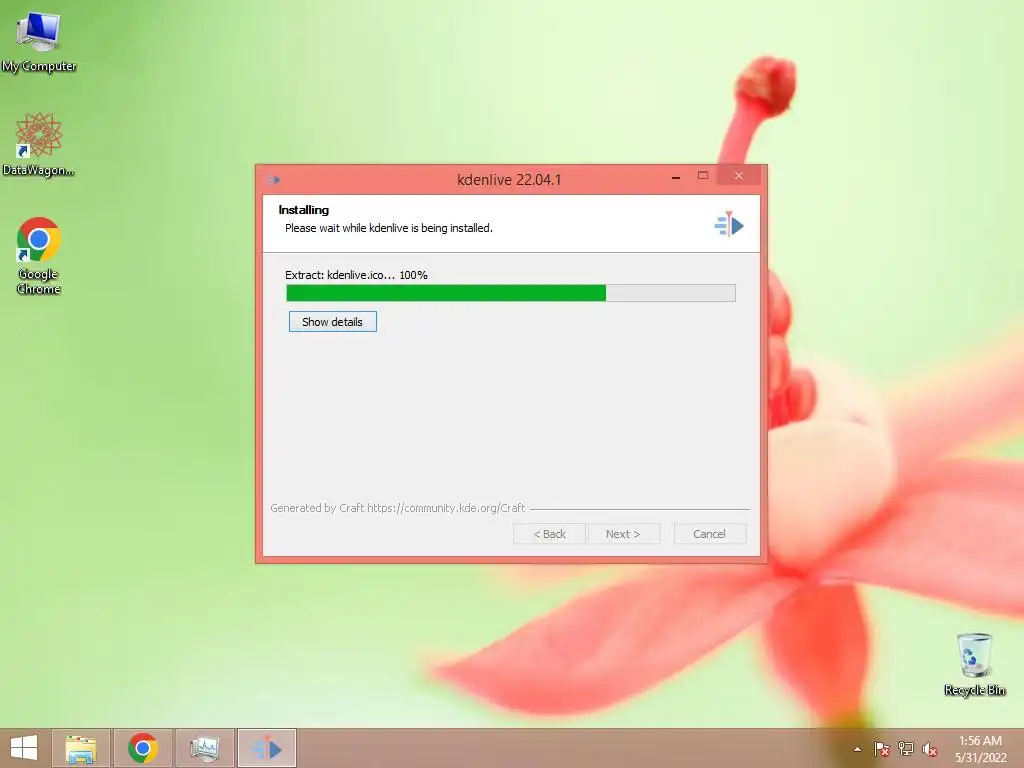Click the 'Extract: kdenlive.ico... 100%' status text
Image resolution: width=1024 pixels, height=768 pixels.
pyautogui.click(x=357, y=275)
